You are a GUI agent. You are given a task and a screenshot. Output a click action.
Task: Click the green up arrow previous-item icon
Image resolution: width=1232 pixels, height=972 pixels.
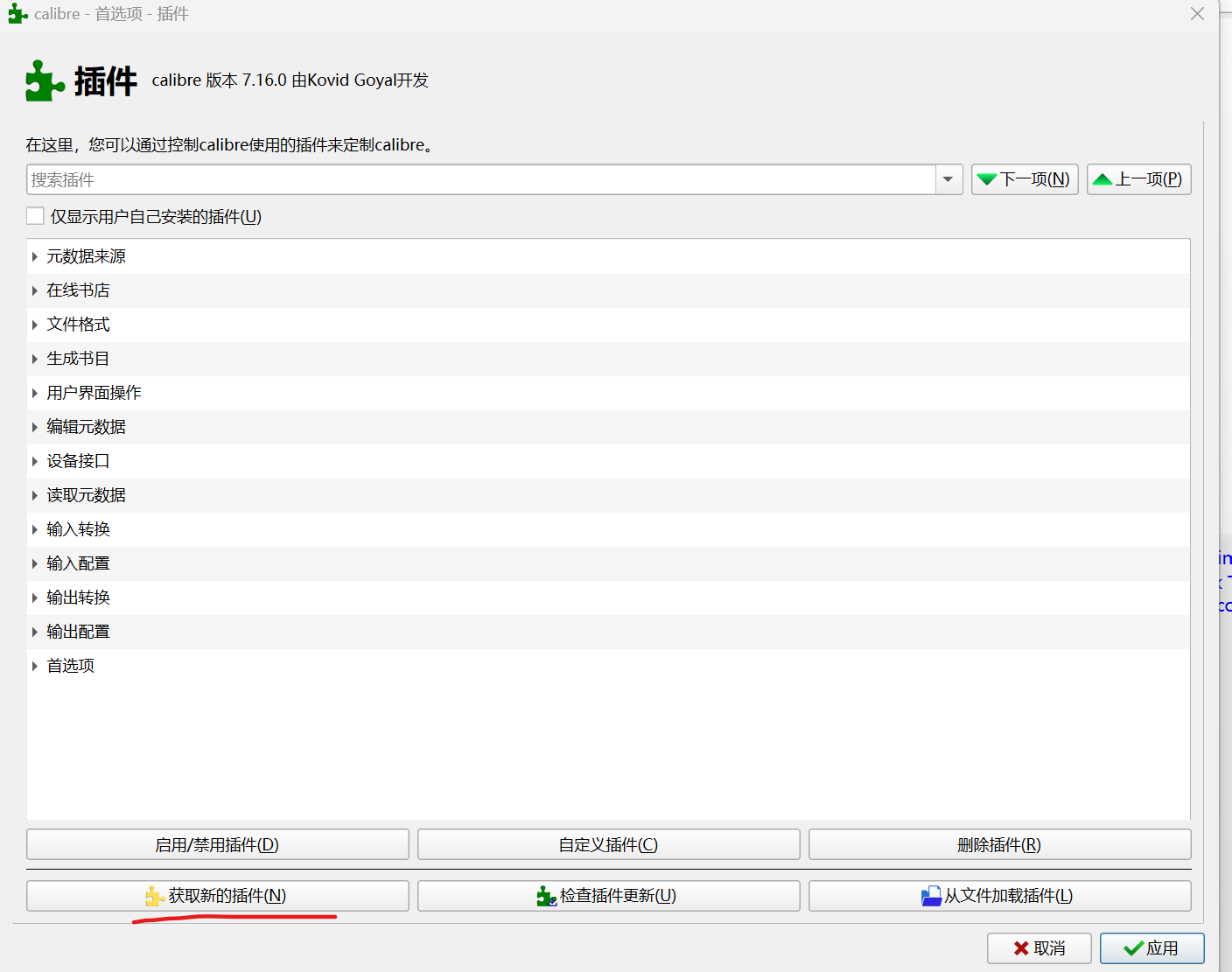coord(1102,179)
